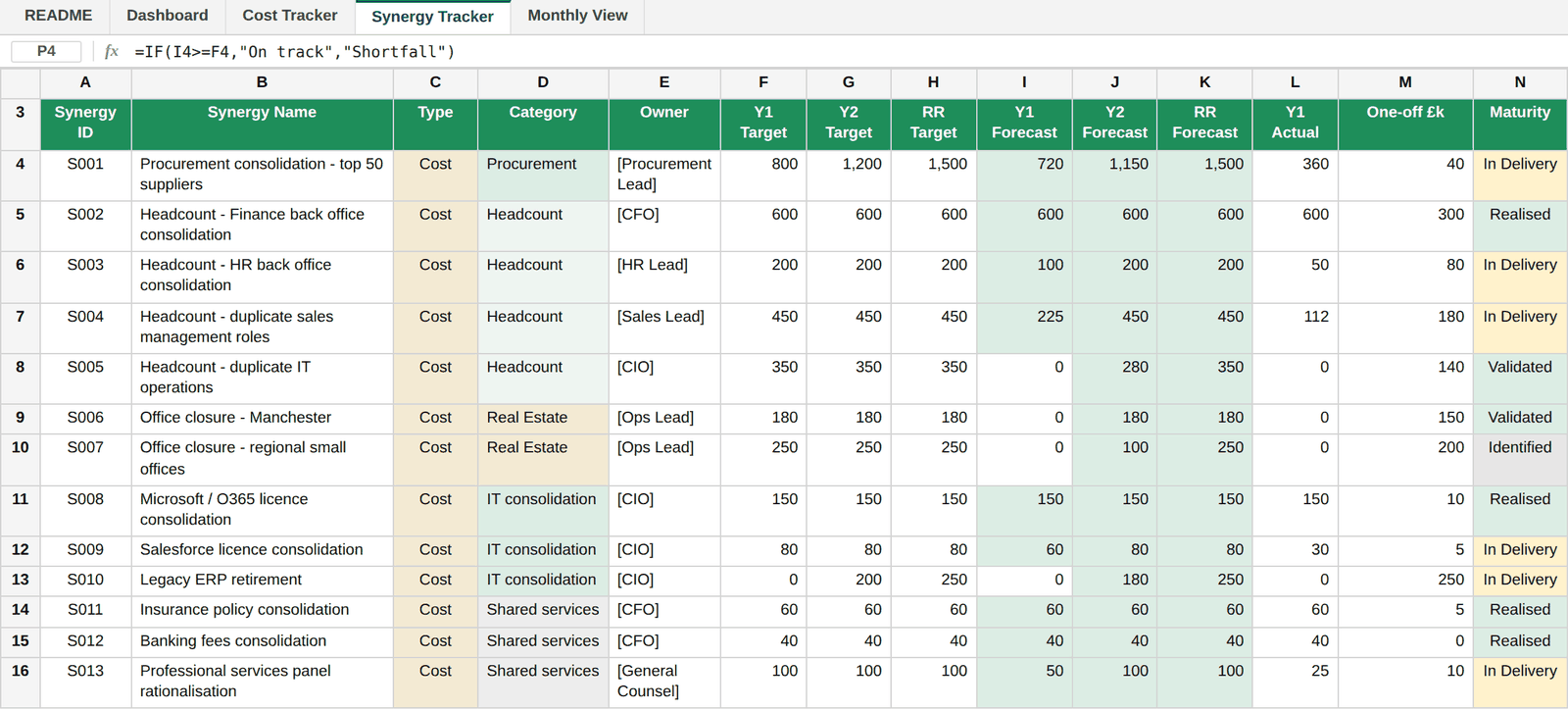
Task: Click the Y1 Actual header cell
Action: pos(1295,124)
